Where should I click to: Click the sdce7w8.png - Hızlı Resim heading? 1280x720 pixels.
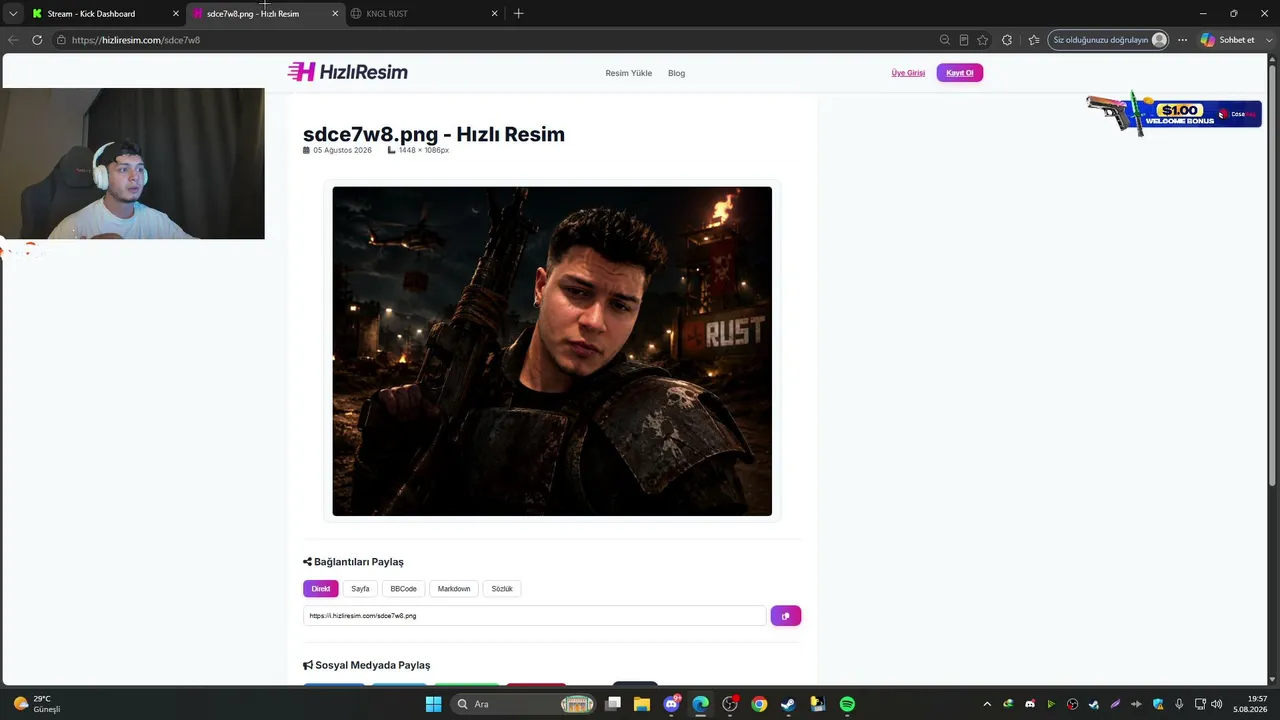(x=434, y=134)
